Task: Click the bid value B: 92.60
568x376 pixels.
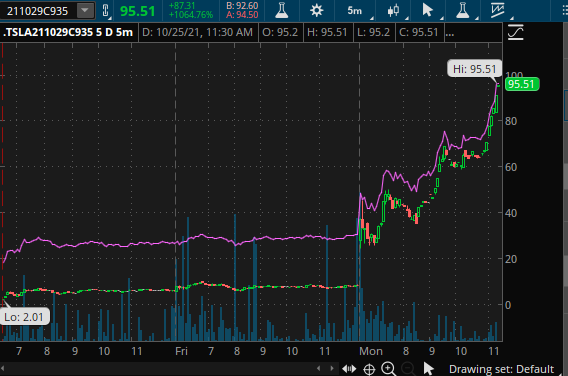Action: (242, 6)
